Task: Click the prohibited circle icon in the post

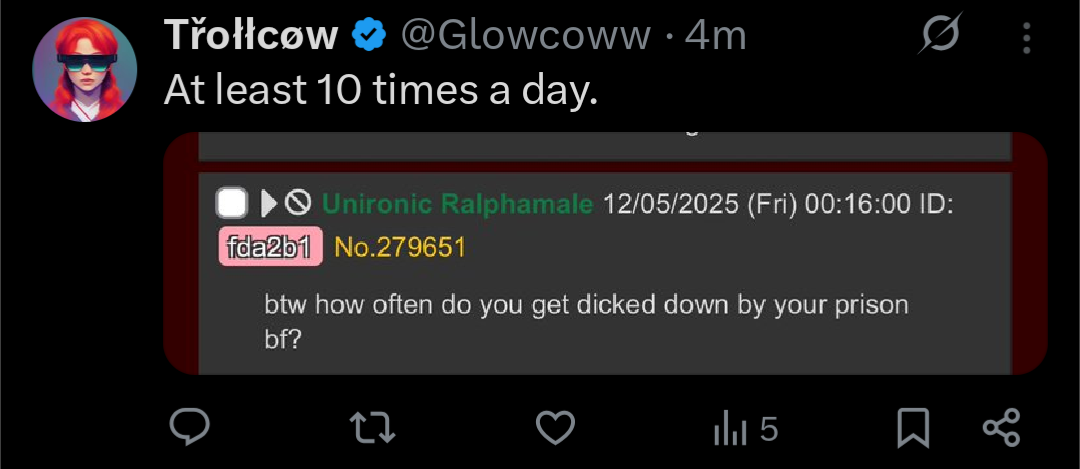Action: coord(298,204)
